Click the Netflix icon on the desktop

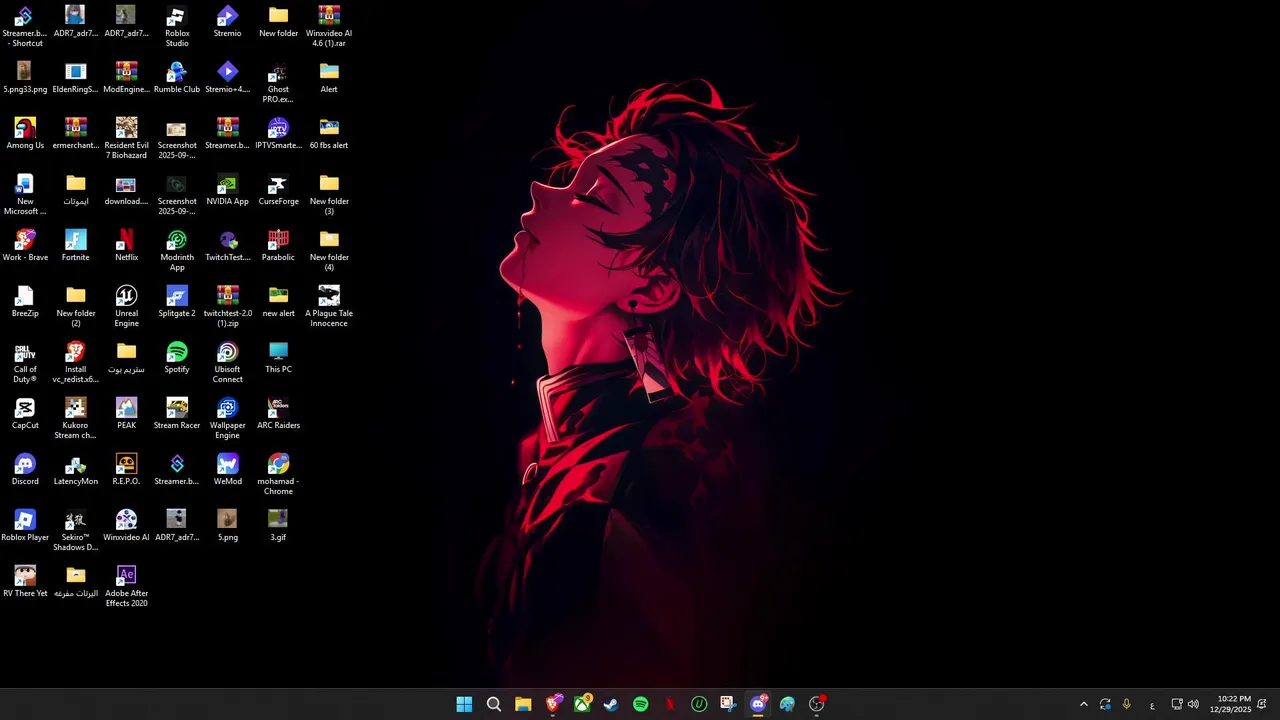(x=126, y=246)
